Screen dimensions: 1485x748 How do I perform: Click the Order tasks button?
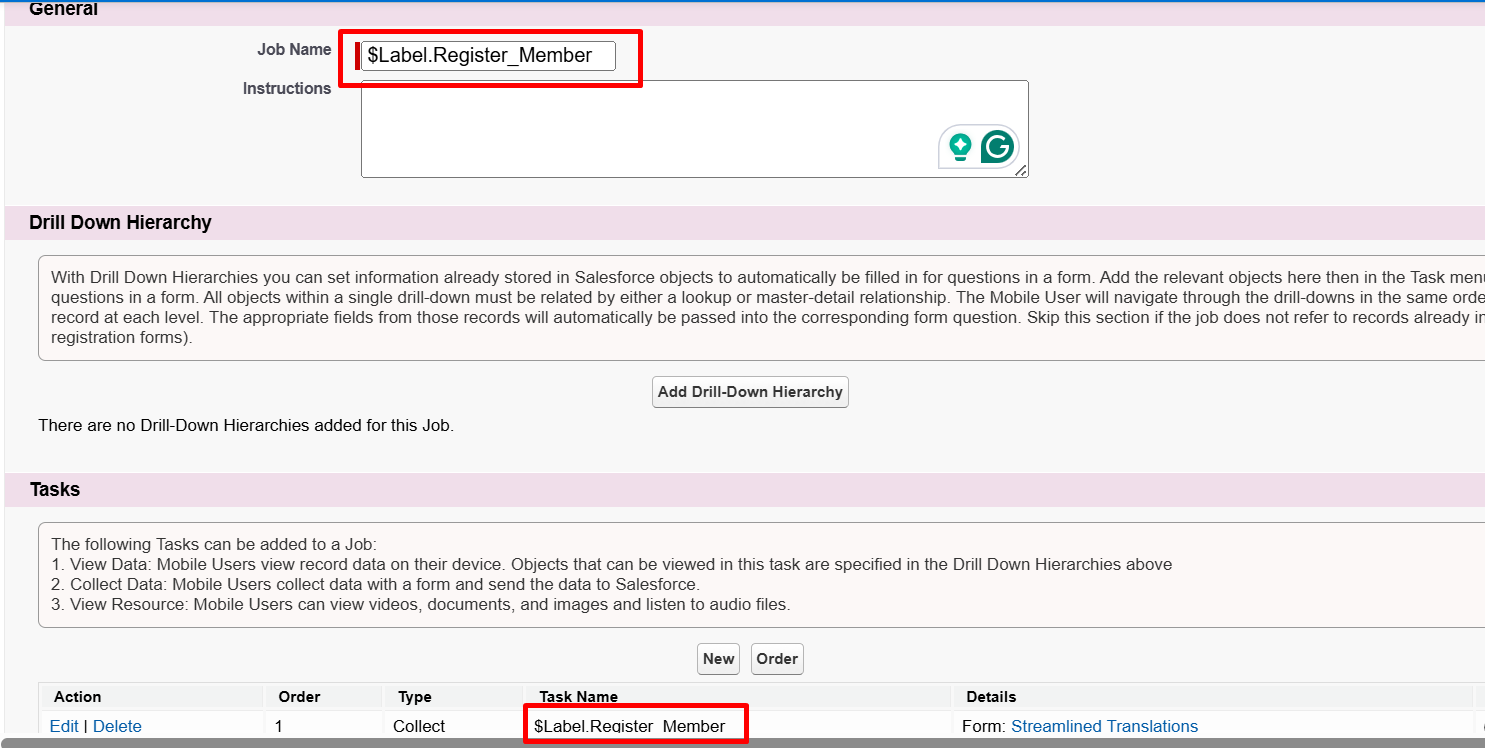coord(777,659)
